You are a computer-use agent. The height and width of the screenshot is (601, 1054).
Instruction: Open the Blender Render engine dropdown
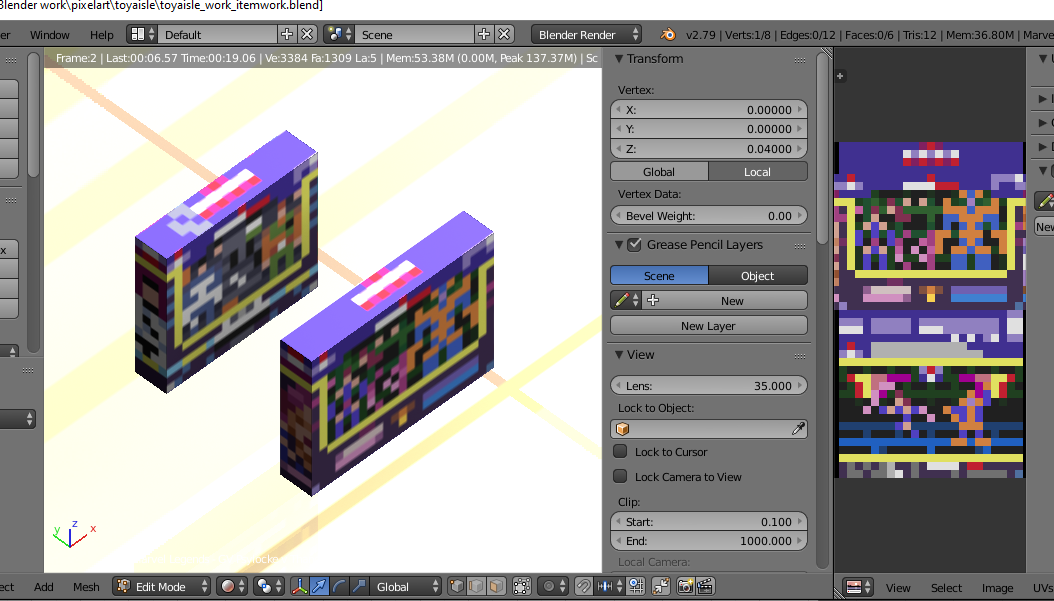[586, 34]
